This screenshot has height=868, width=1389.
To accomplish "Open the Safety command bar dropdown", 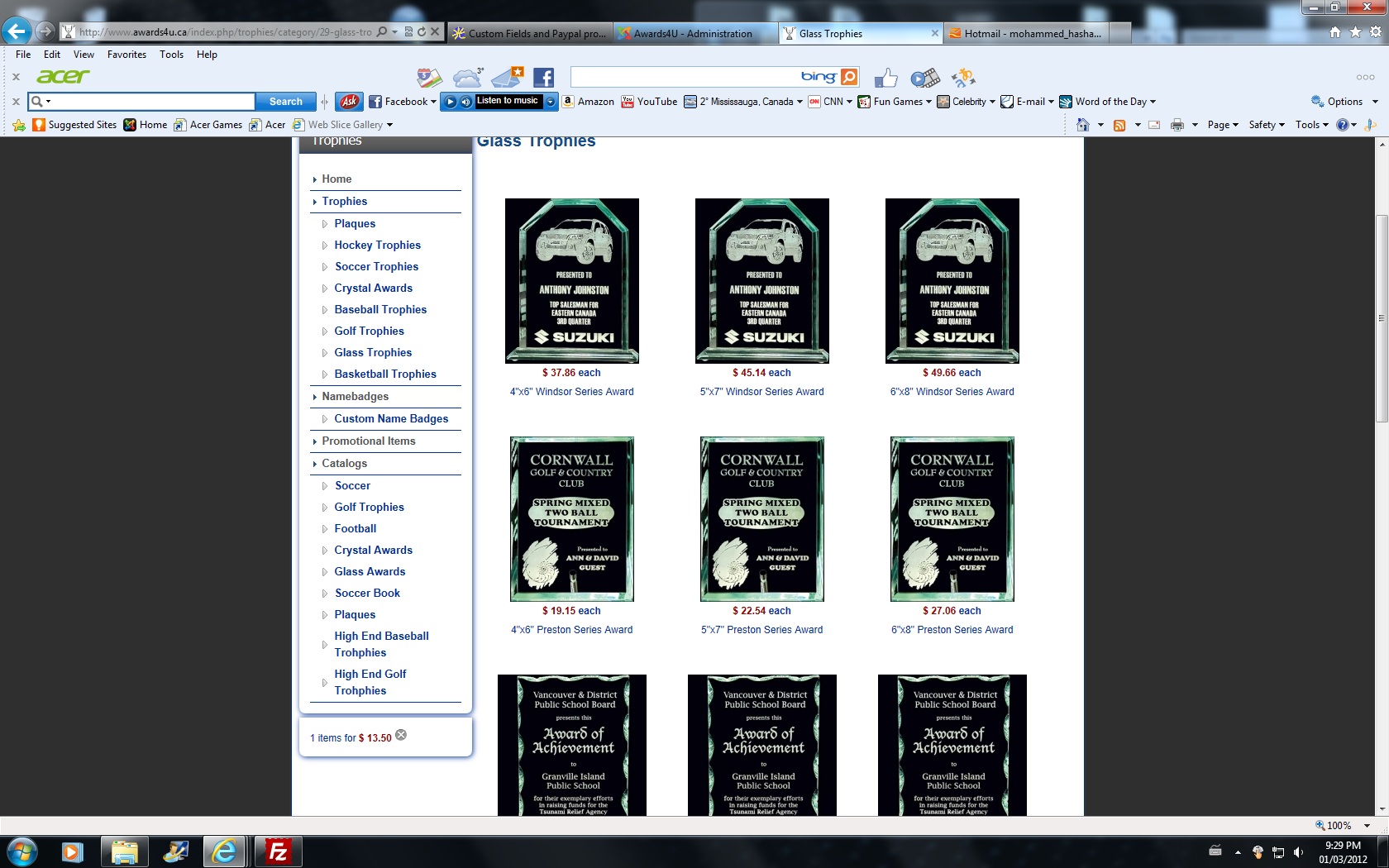I will [x=1267, y=125].
